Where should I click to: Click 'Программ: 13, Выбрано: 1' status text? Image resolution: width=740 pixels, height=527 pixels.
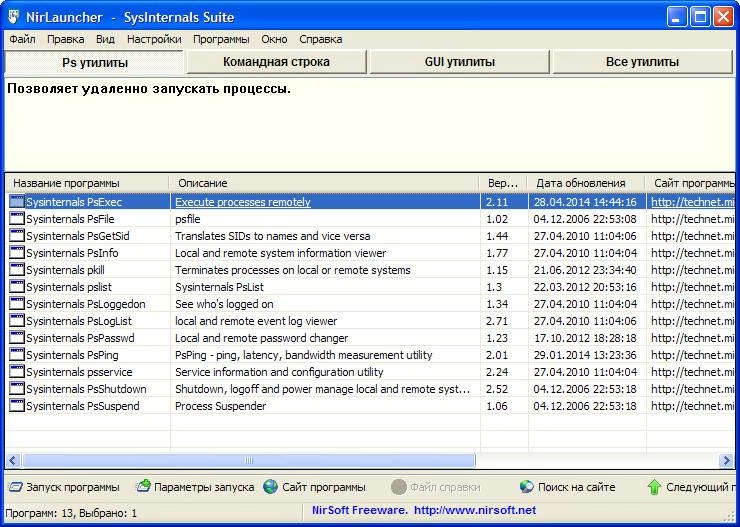pyautogui.click(x=71, y=513)
